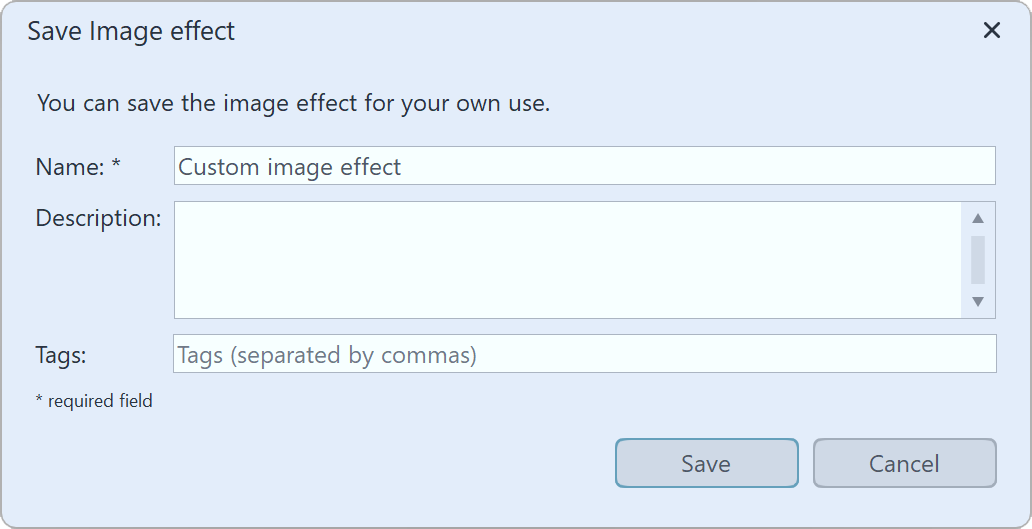Click the "Name:" label

pyautogui.click(x=69, y=167)
